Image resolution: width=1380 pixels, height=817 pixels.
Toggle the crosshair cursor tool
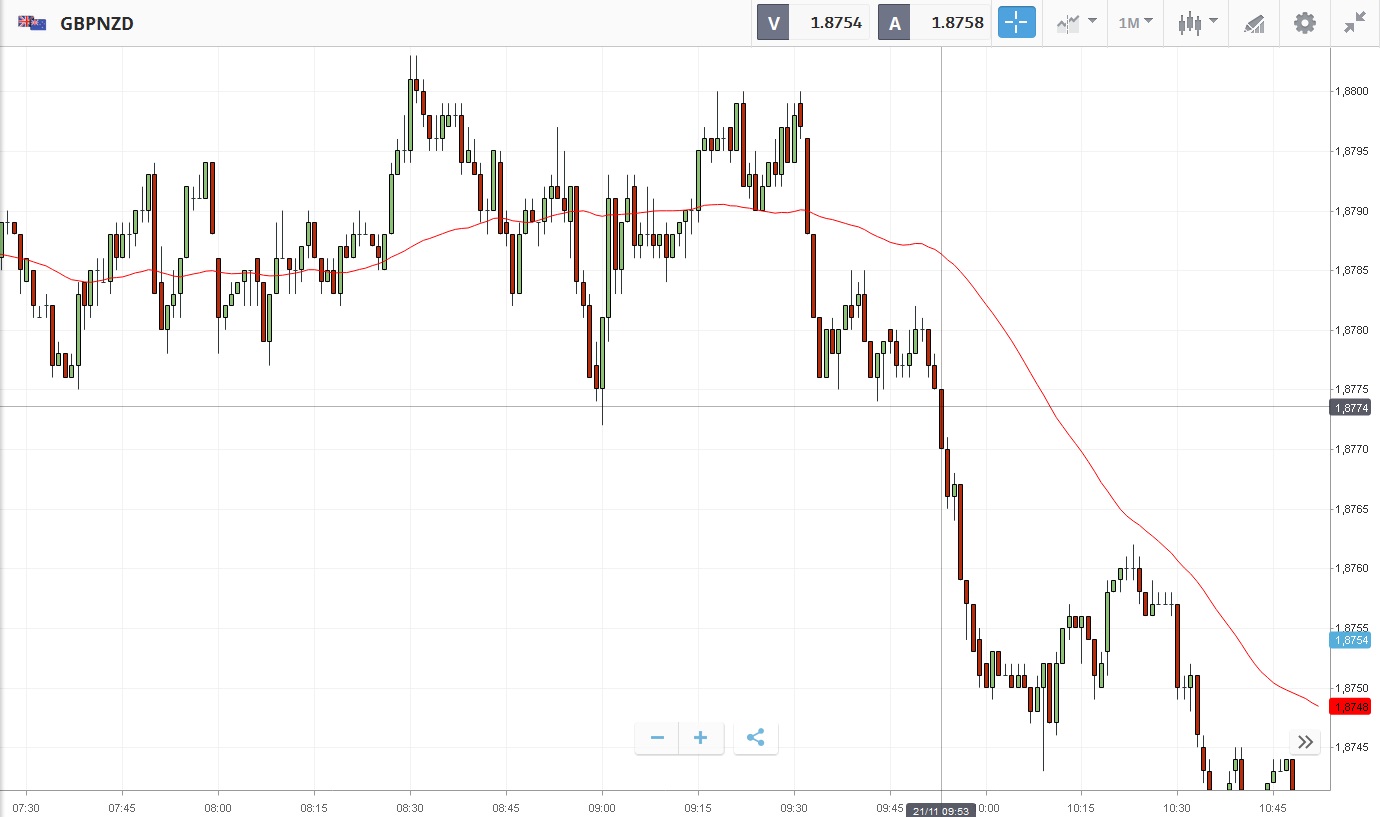coord(1017,23)
